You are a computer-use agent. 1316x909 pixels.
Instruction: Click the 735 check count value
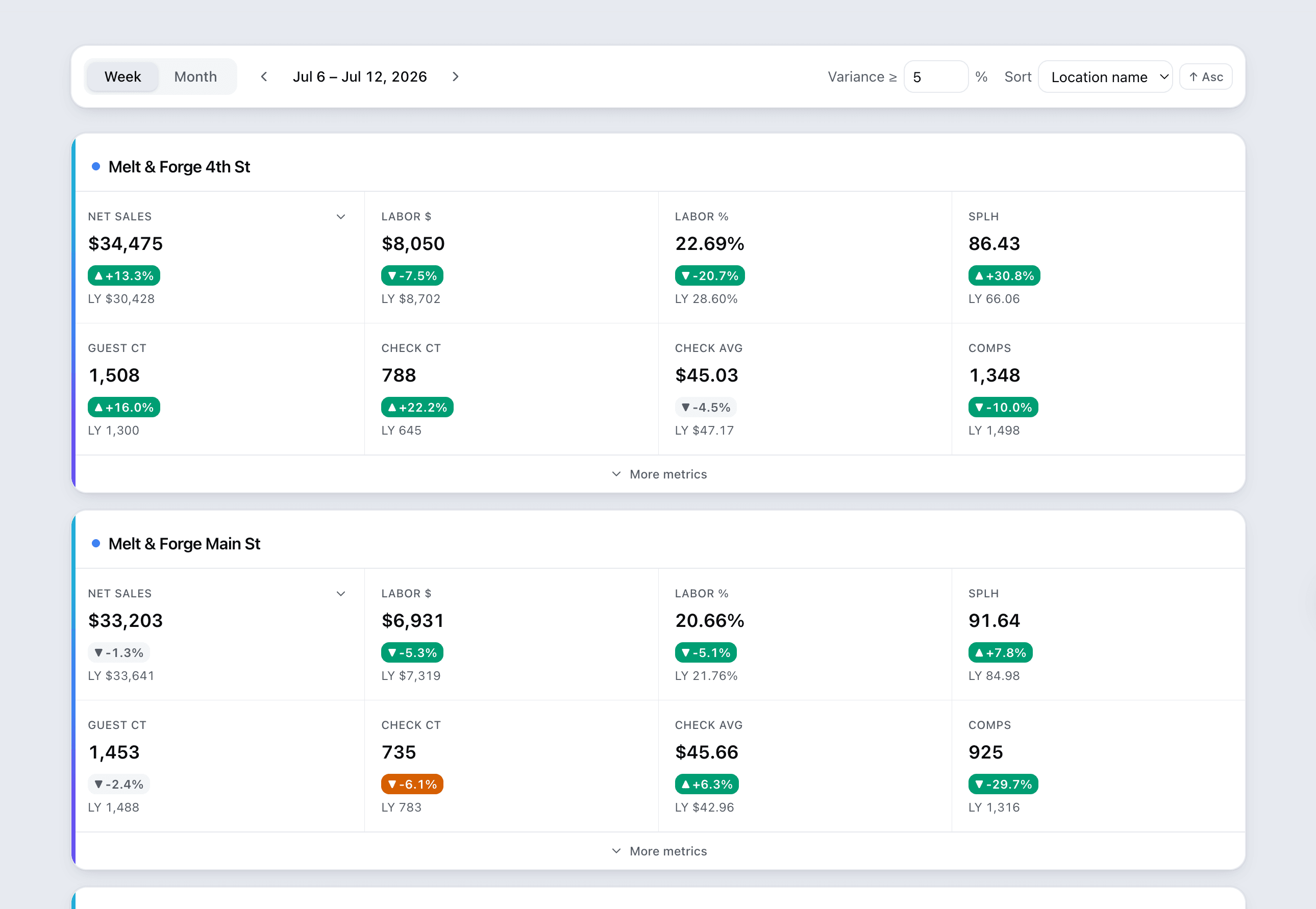[x=399, y=752]
